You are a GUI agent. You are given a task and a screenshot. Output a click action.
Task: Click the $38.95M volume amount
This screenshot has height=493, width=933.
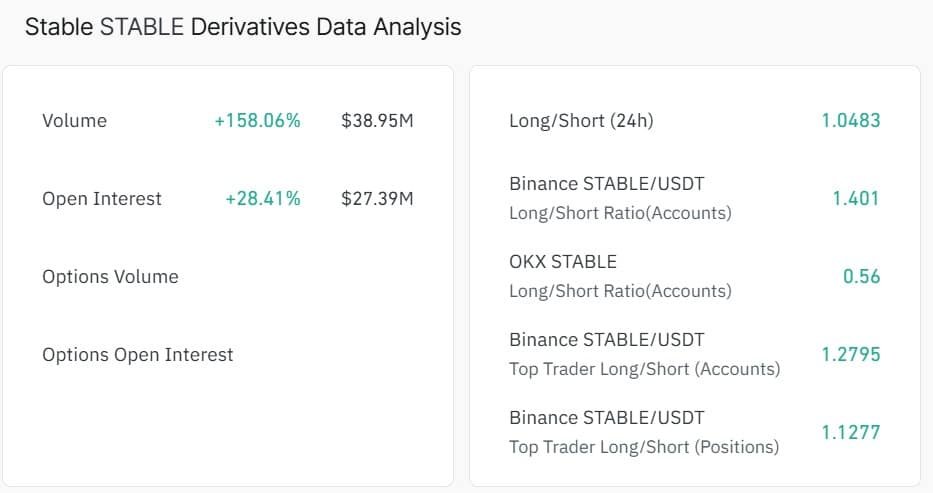tap(377, 121)
